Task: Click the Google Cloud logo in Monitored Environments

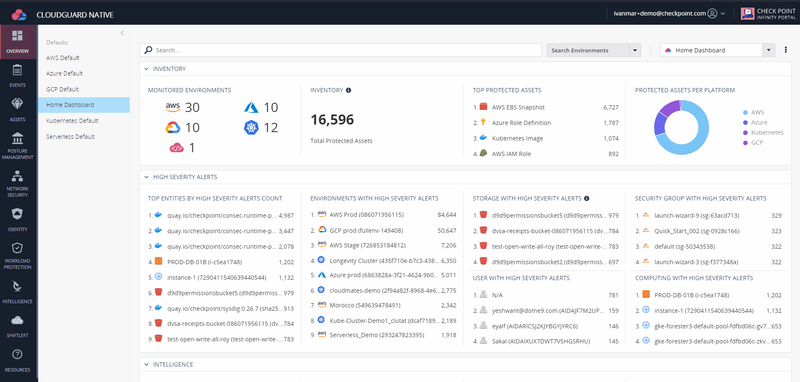Action: (173, 128)
